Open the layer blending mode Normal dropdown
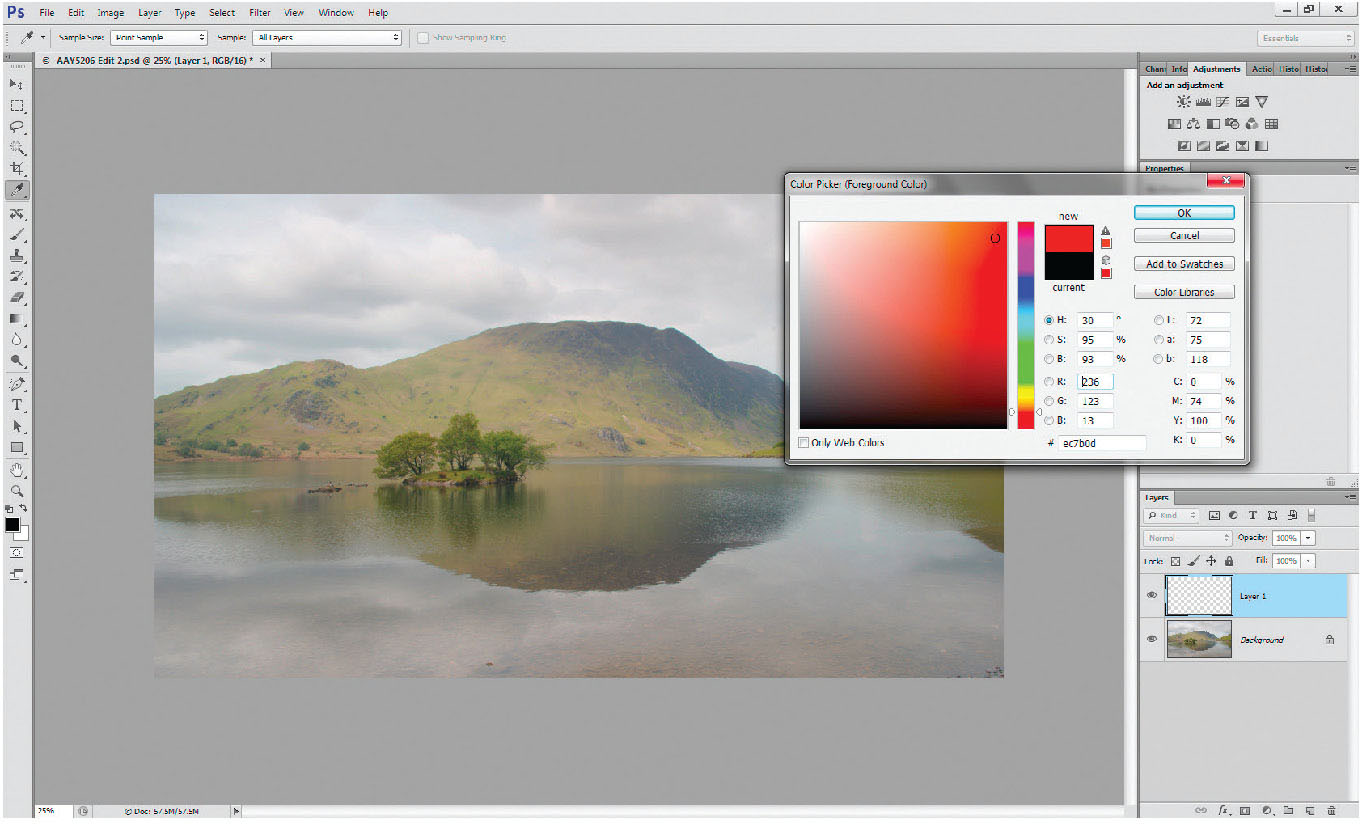 click(x=1188, y=538)
